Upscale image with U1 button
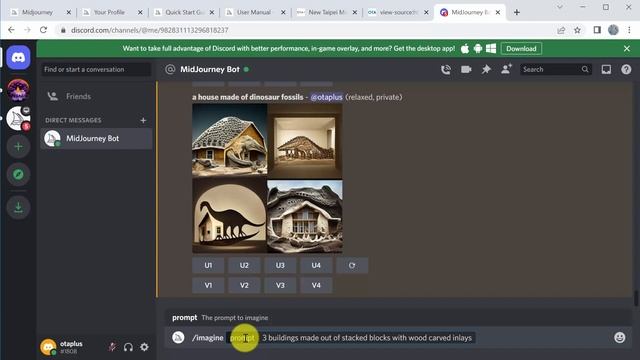Viewport: 640px width, 360px height. pyautogui.click(x=208, y=265)
